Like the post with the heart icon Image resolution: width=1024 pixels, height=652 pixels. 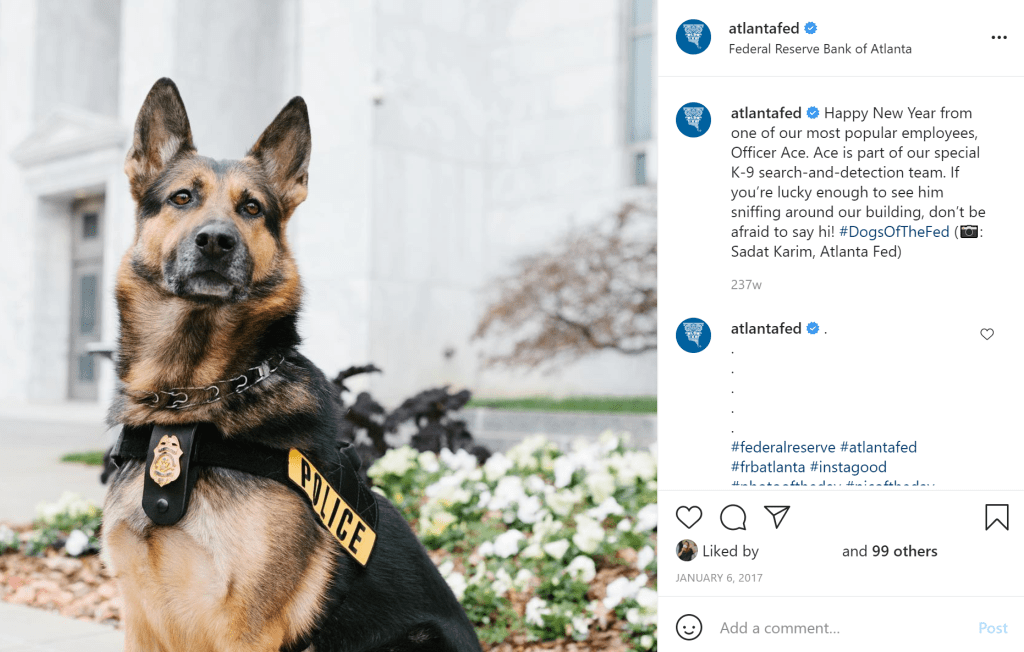(x=689, y=517)
